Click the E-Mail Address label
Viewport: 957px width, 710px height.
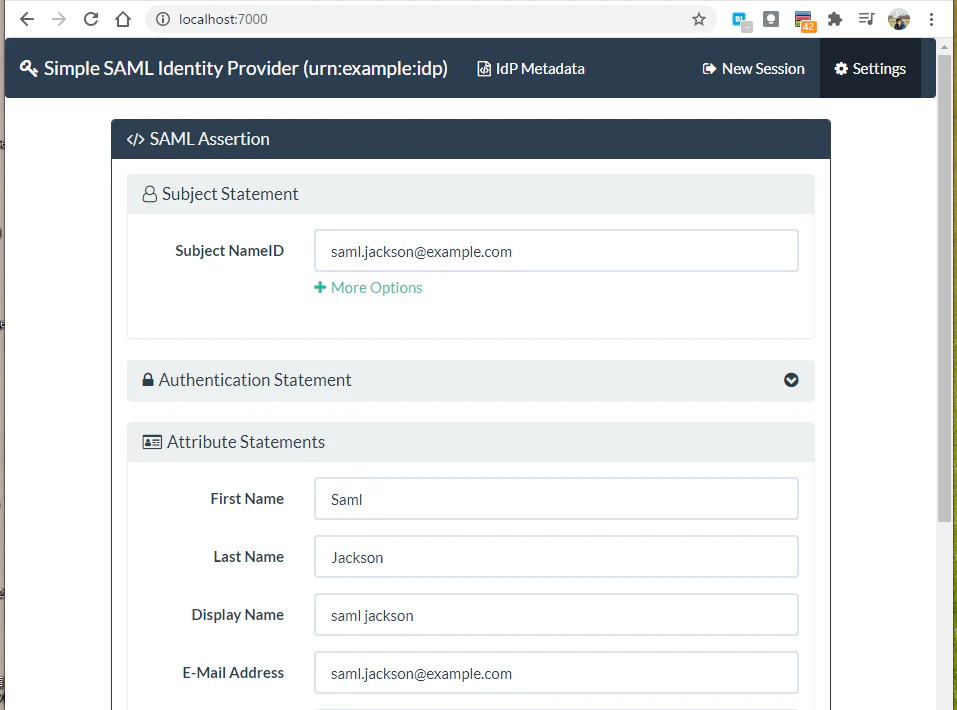(x=233, y=673)
